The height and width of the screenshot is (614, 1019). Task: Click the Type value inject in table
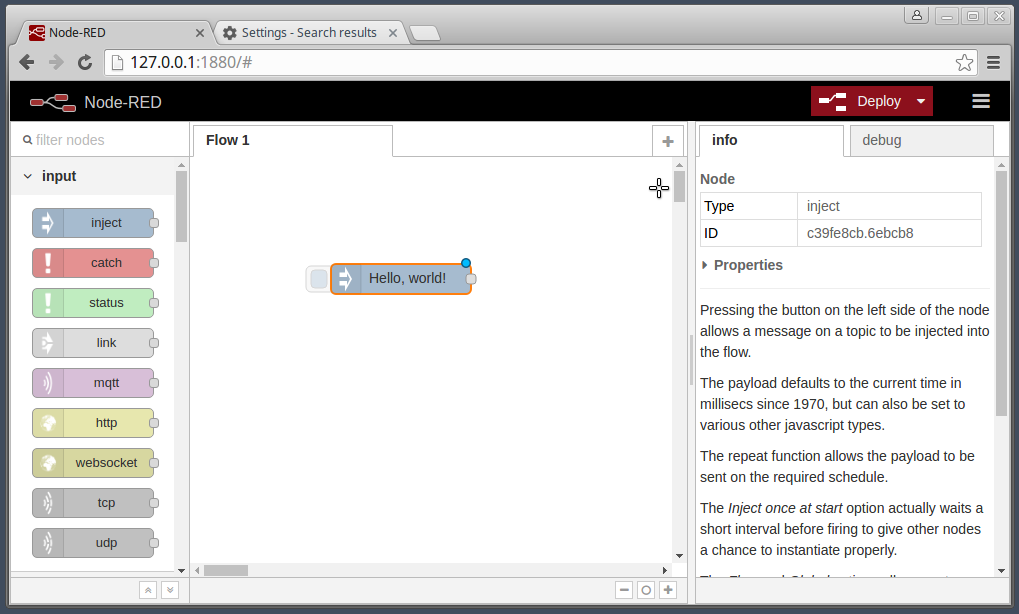point(823,206)
